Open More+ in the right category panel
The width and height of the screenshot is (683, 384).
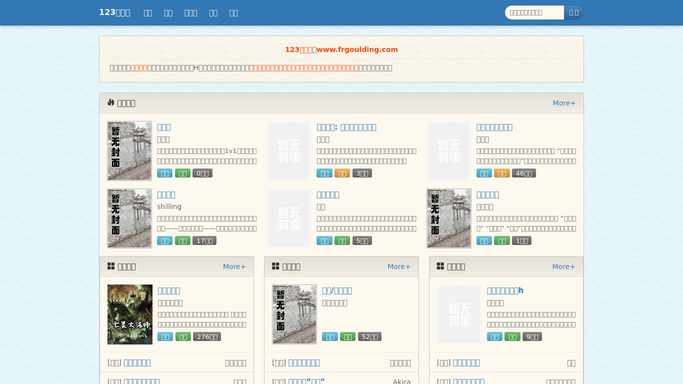point(563,266)
